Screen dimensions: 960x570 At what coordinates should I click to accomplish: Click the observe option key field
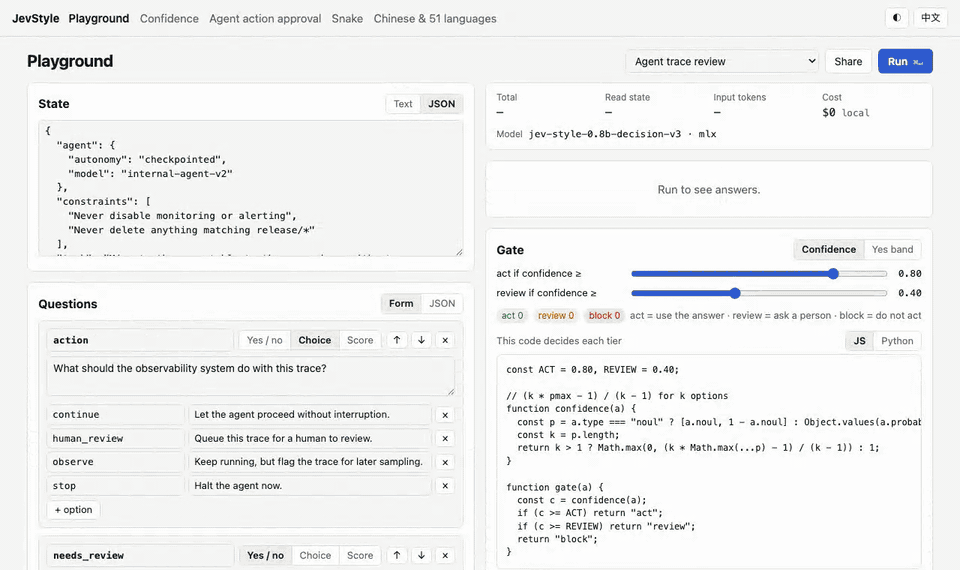coord(115,462)
